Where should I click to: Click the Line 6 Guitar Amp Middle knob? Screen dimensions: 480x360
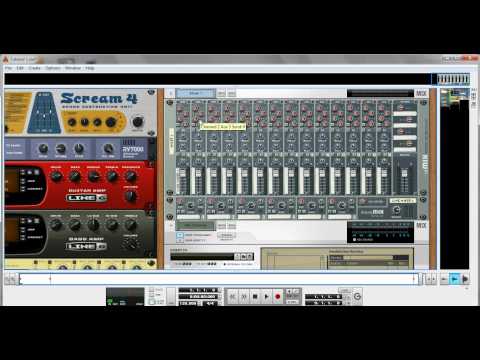(94, 176)
